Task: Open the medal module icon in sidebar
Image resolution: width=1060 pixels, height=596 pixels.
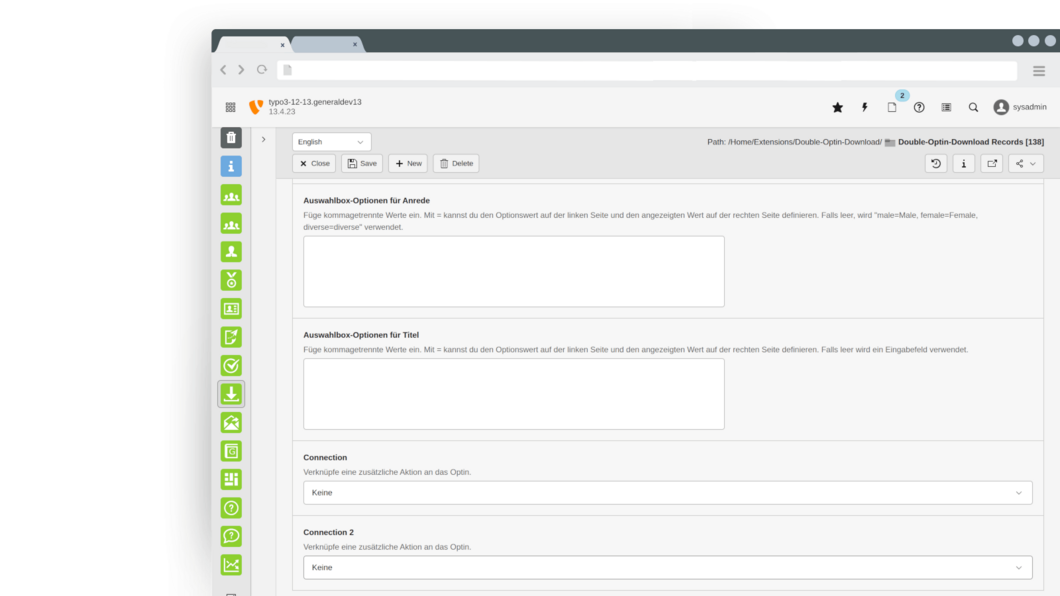Action: click(x=231, y=281)
